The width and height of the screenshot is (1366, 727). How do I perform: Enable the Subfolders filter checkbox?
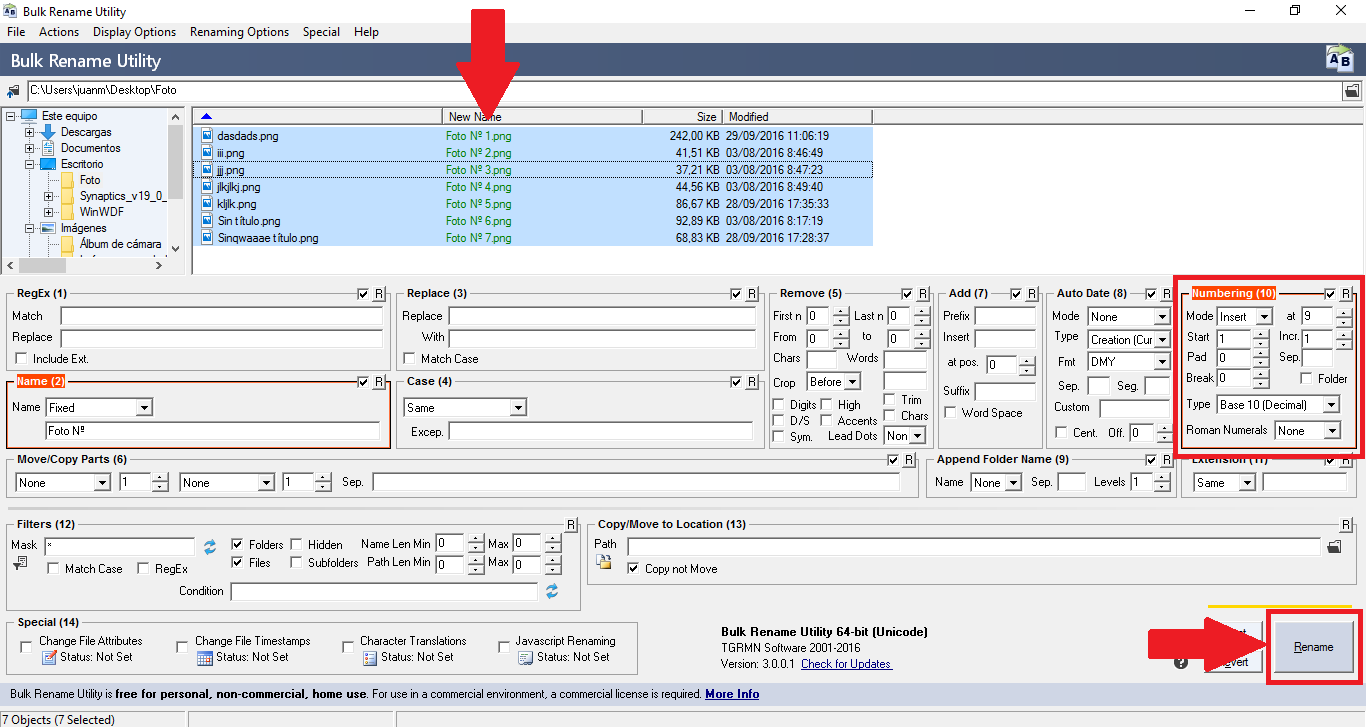pyautogui.click(x=297, y=563)
